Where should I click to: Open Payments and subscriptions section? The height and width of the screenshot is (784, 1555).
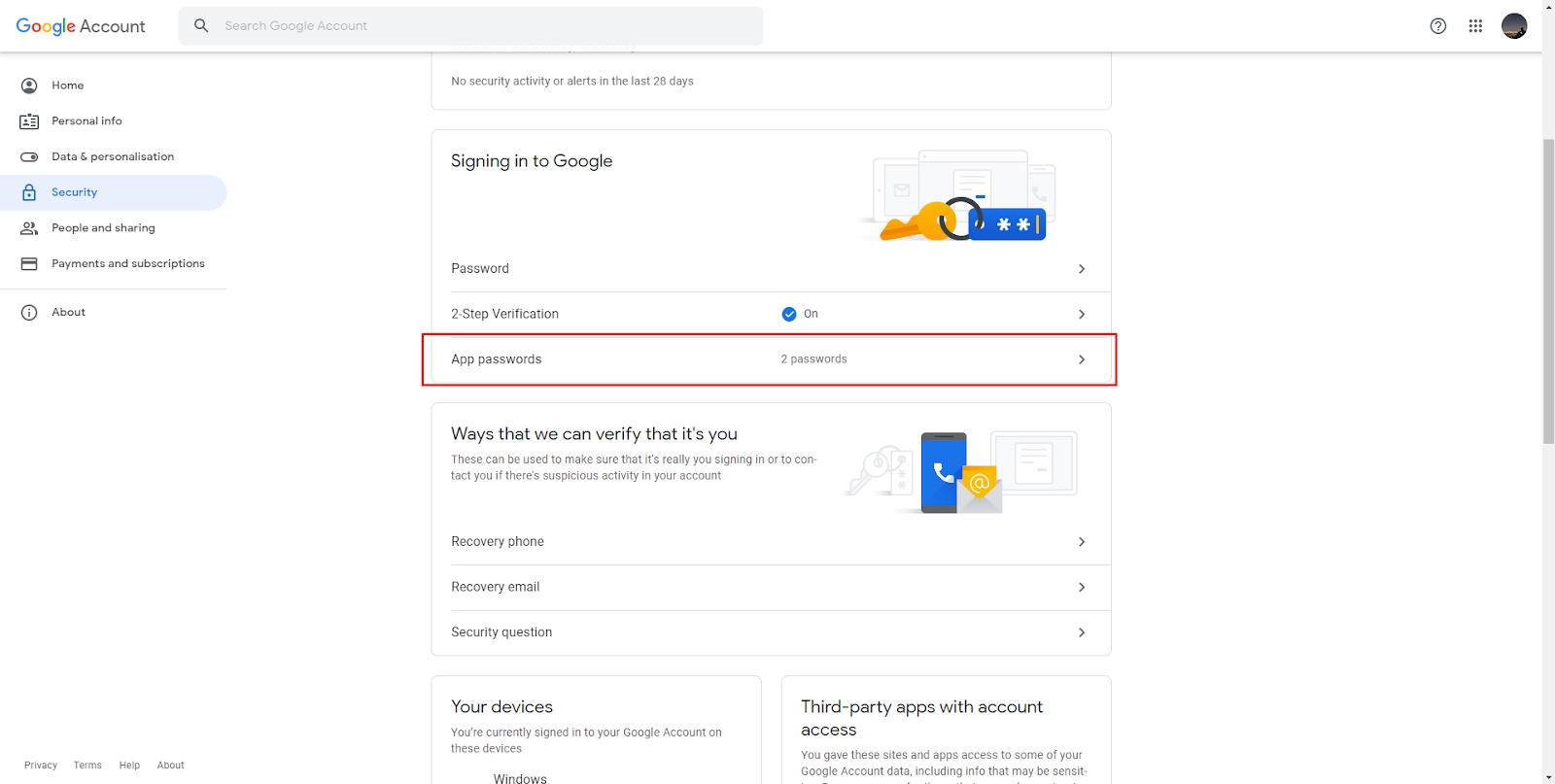(x=114, y=263)
